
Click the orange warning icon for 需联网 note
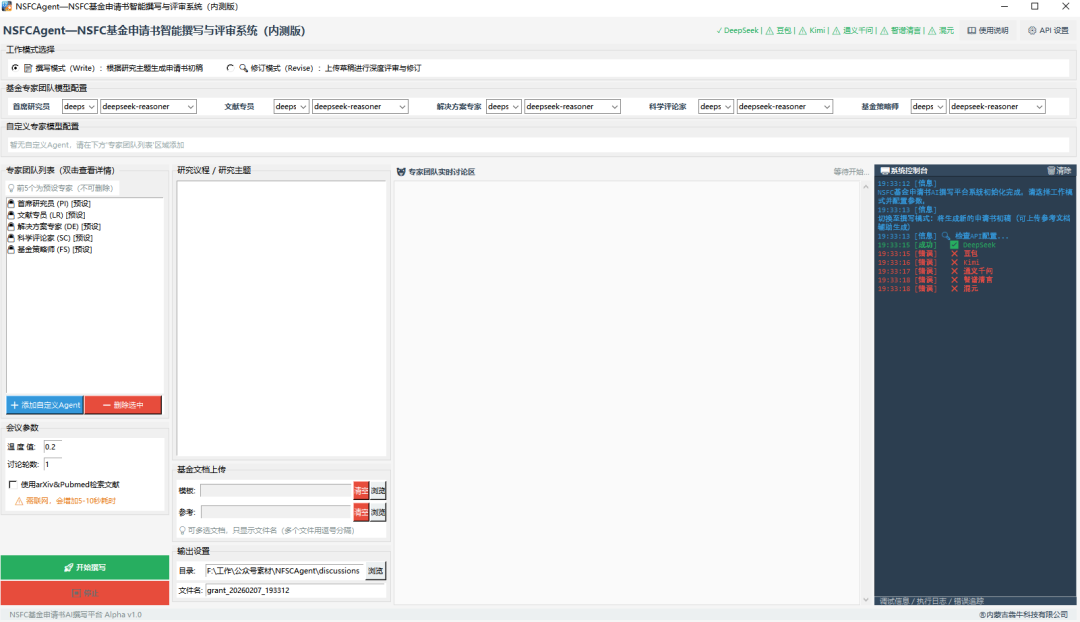tap(19, 501)
